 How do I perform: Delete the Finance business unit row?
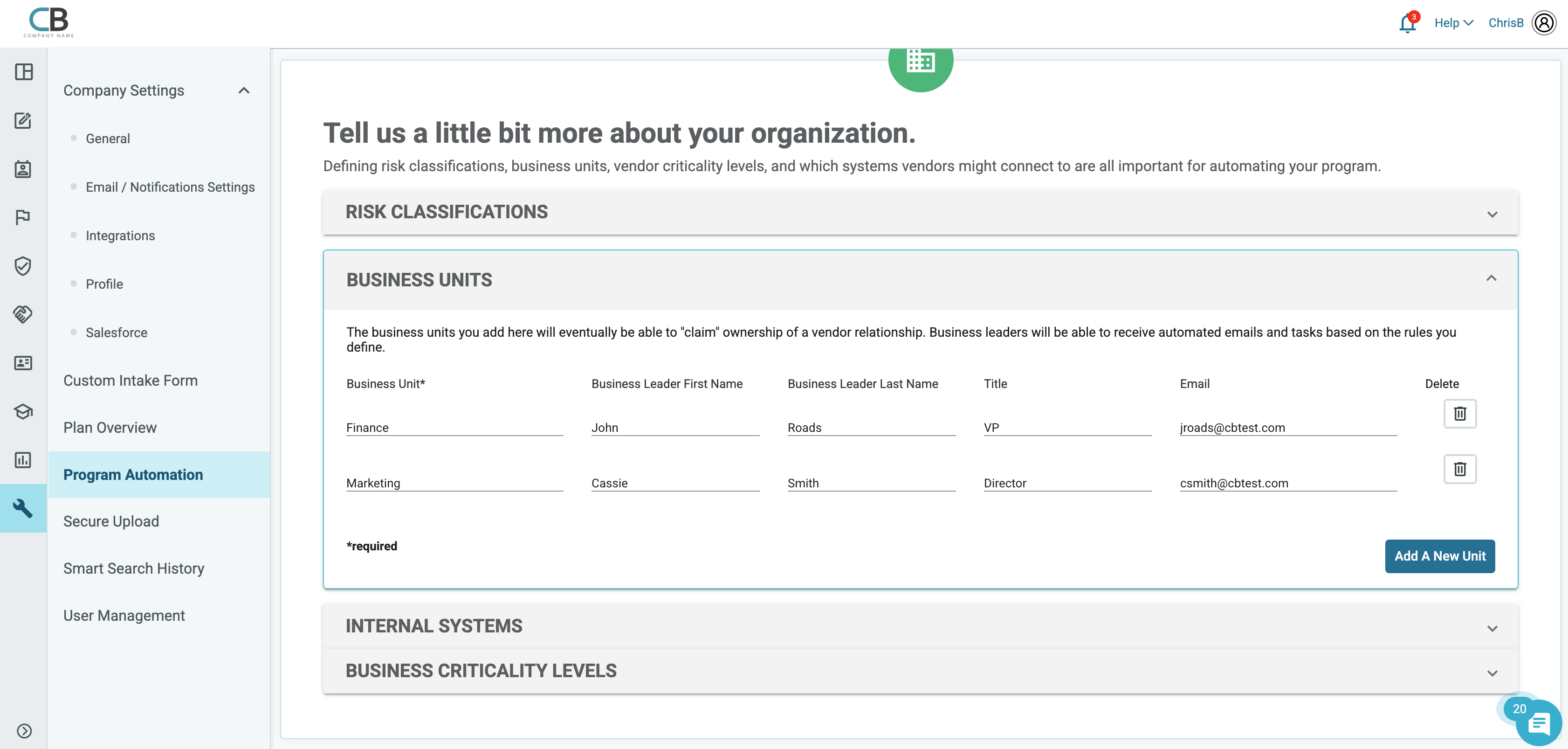coord(1460,414)
